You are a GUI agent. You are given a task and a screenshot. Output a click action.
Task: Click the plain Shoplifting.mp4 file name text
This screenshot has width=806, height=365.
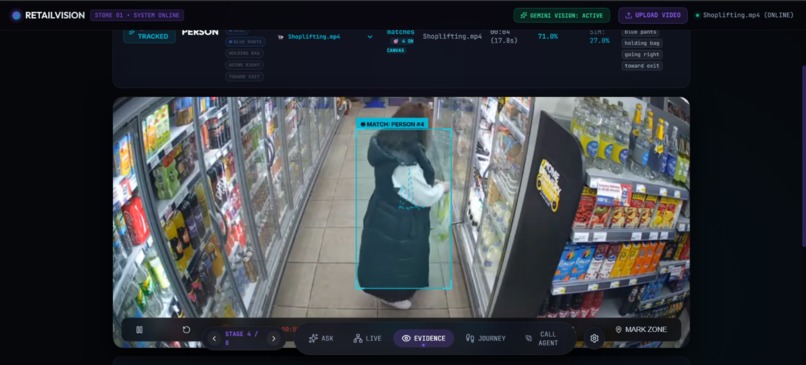pos(452,36)
